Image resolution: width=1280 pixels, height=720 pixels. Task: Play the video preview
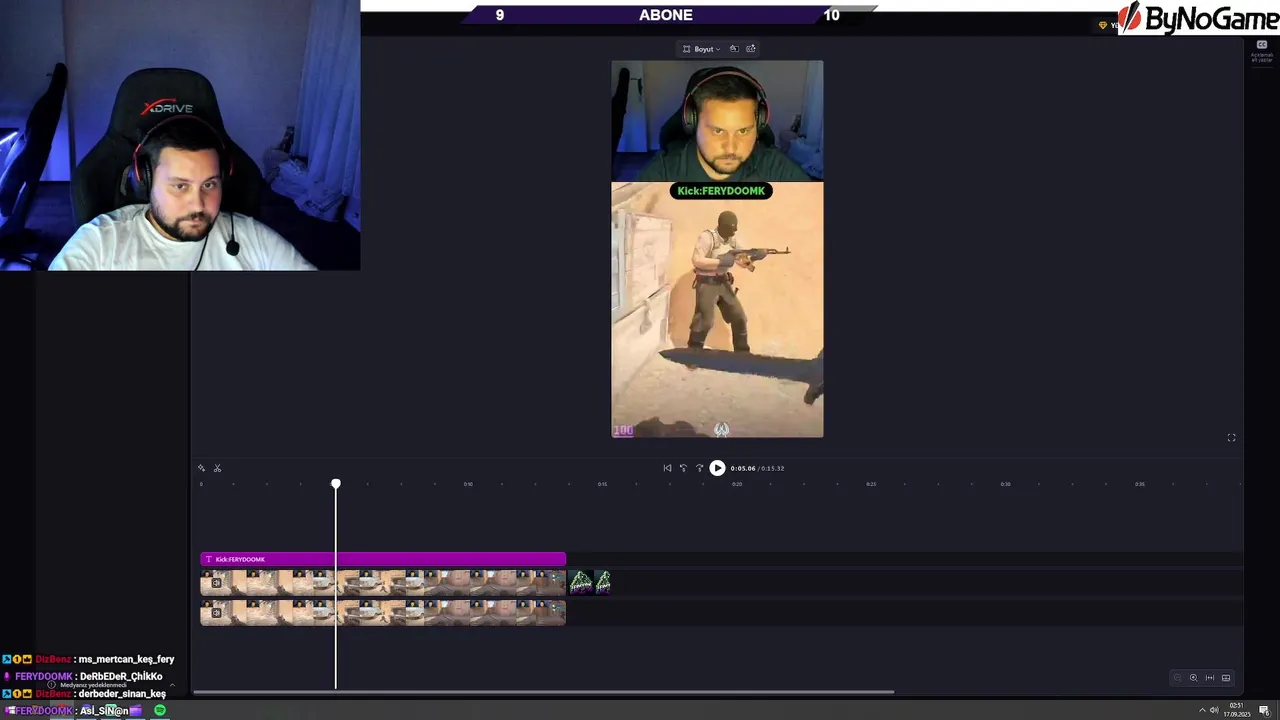pyautogui.click(x=717, y=468)
